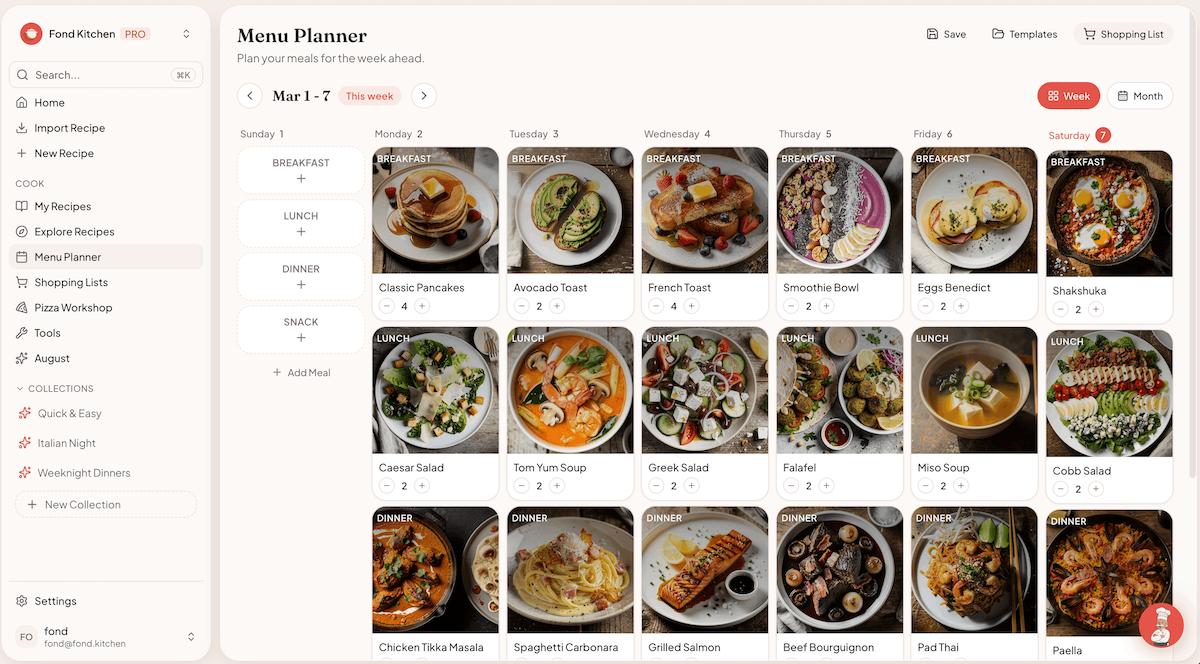The image size is (1200, 664).
Task: Open the Italian Night collection
Action: coord(67,443)
